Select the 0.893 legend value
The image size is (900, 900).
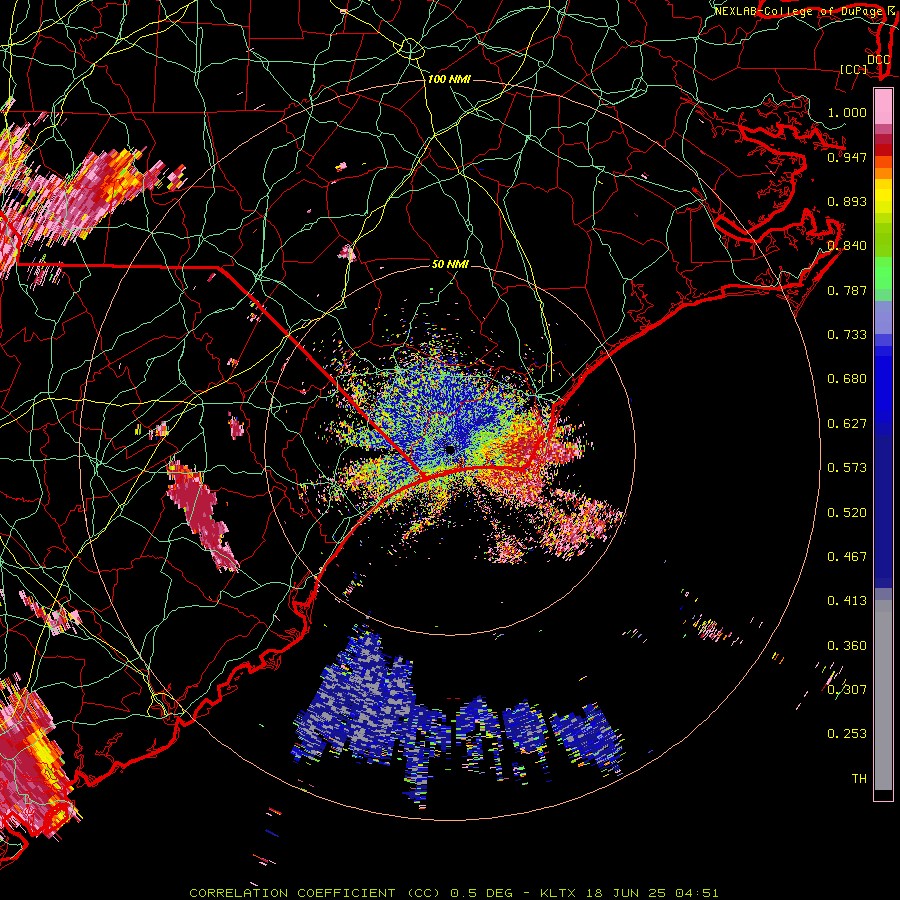(847, 201)
